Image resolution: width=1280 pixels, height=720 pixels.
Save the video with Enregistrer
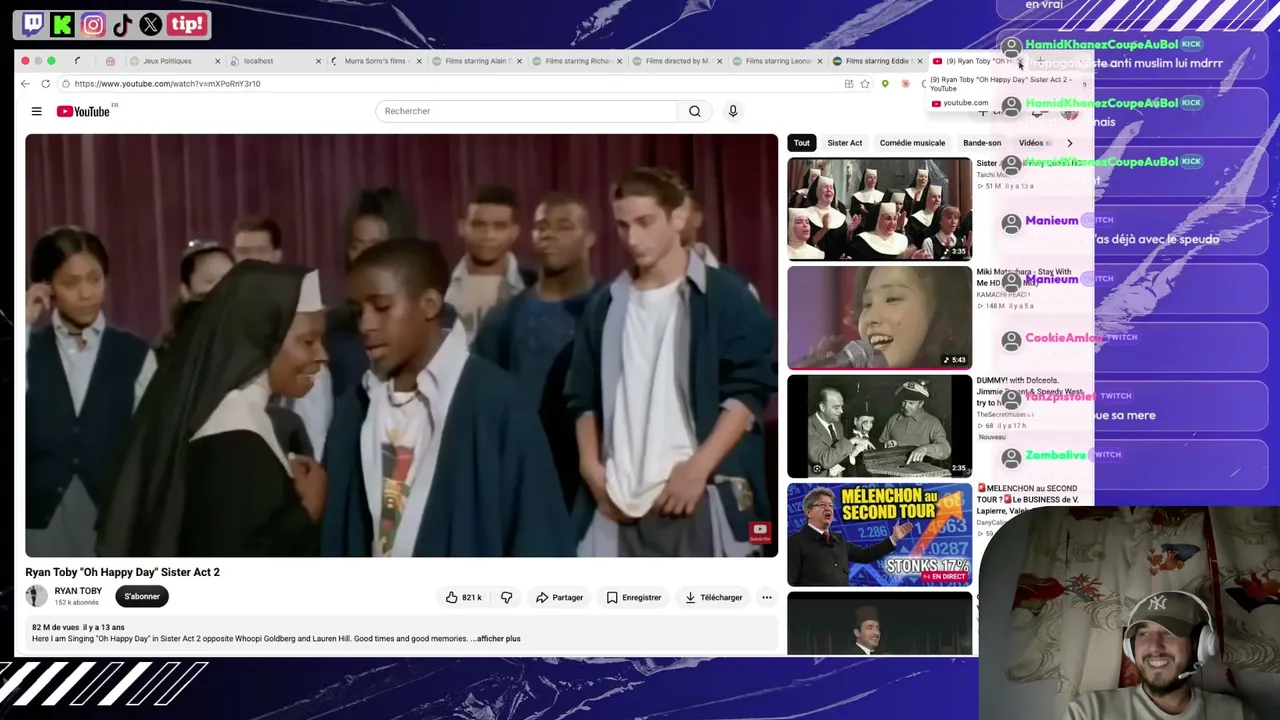tap(633, 597)
